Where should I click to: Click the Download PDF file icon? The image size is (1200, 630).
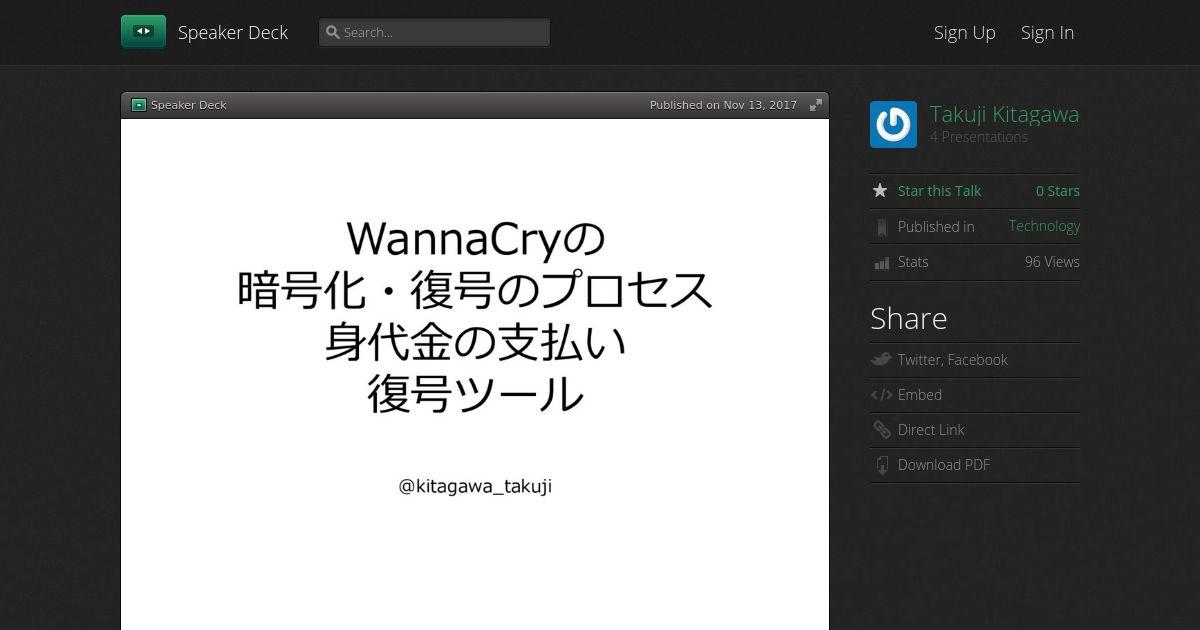coord(881,465)
